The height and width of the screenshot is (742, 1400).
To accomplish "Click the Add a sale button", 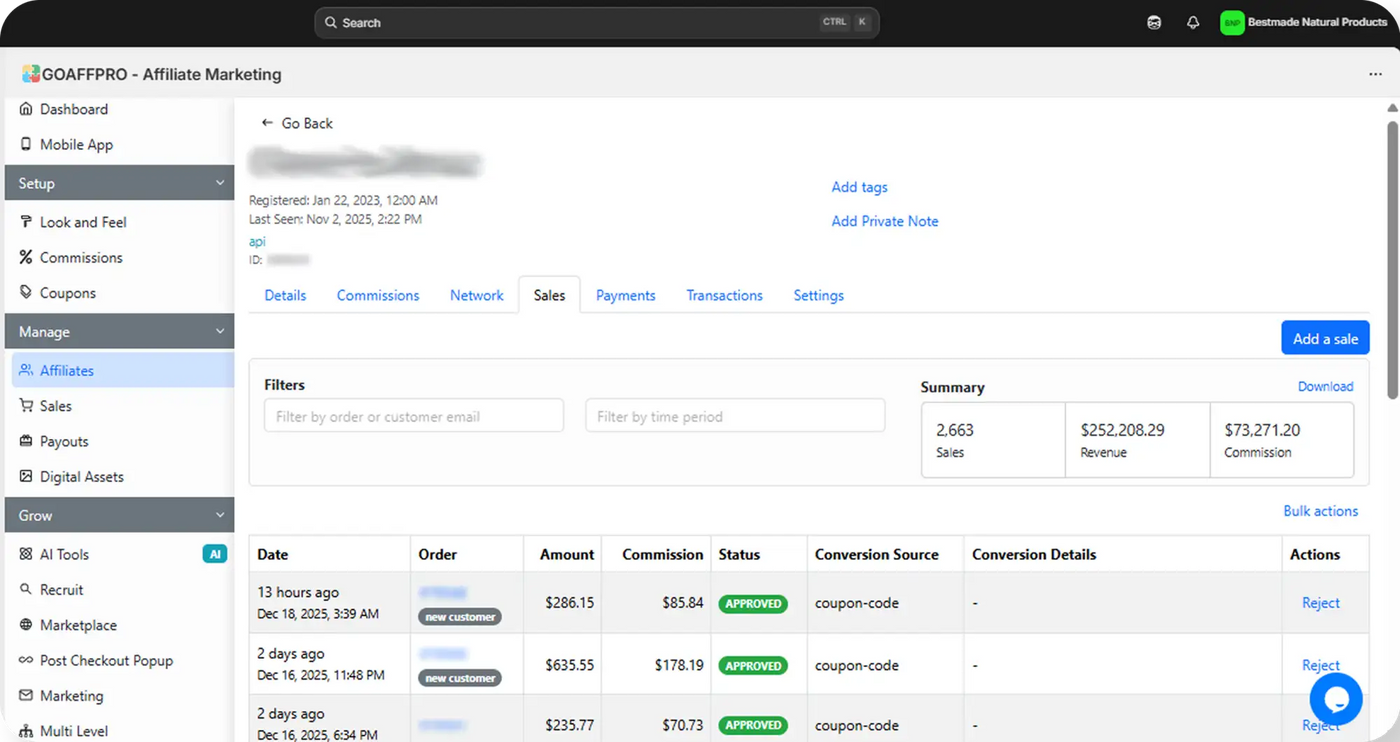I will (x=1325, y=338).
